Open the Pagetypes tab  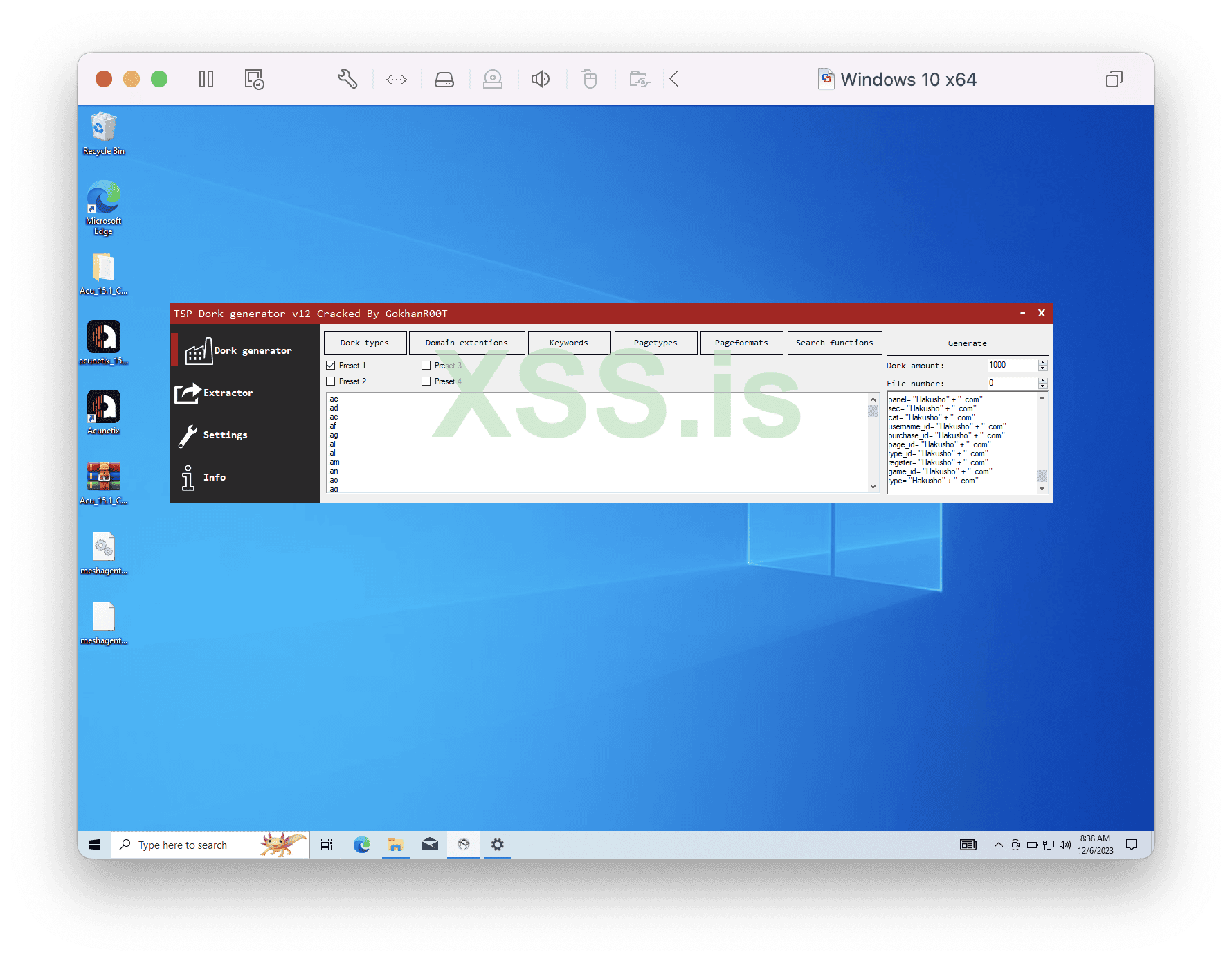655,343
